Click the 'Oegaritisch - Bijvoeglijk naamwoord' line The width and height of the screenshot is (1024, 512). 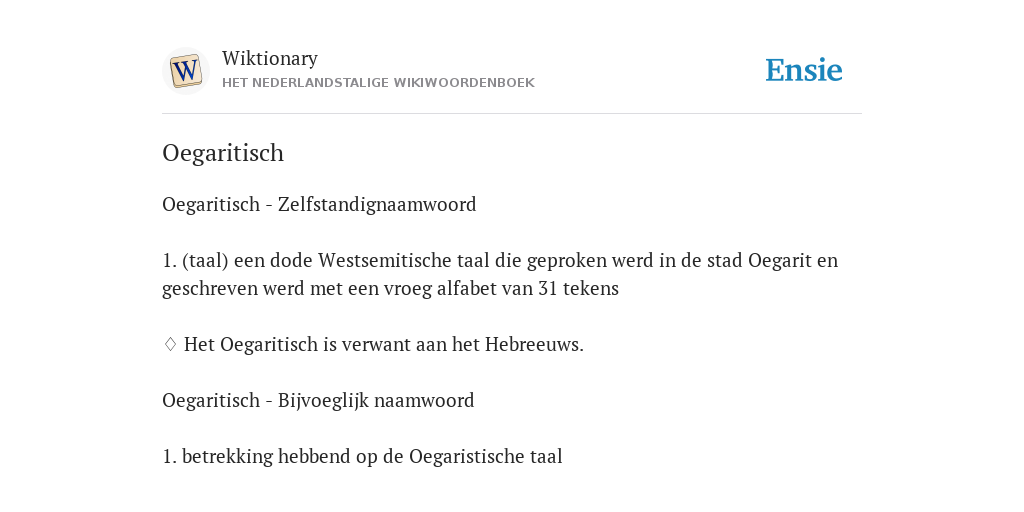point(318,400)
